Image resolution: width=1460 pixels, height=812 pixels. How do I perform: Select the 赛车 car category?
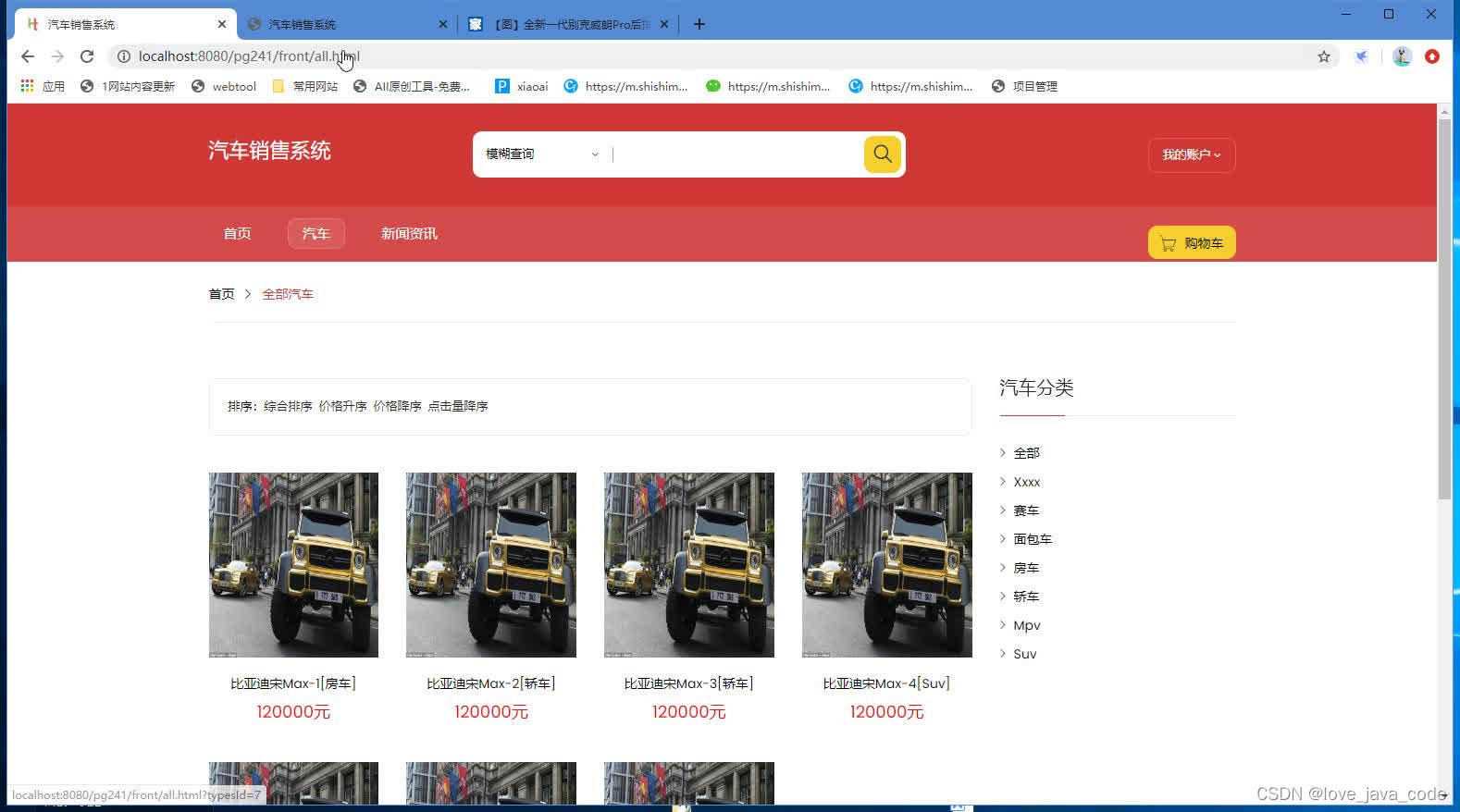pyautogui.click(x=1026, y=511)
